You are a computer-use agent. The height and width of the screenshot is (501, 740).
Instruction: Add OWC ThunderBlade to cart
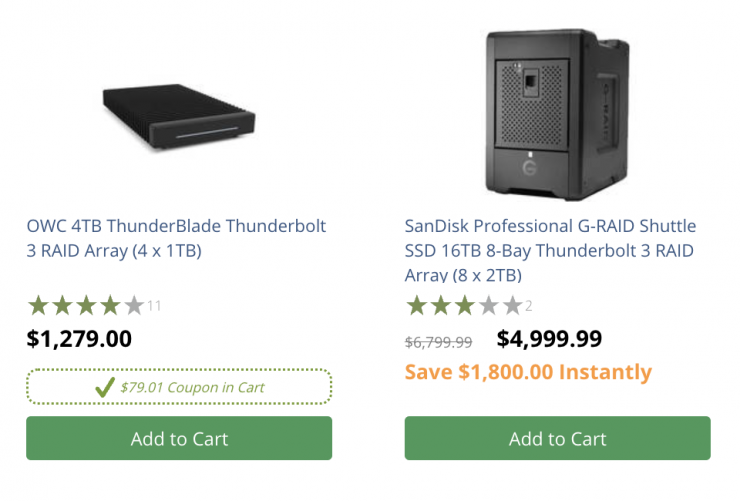click(179, 438)
